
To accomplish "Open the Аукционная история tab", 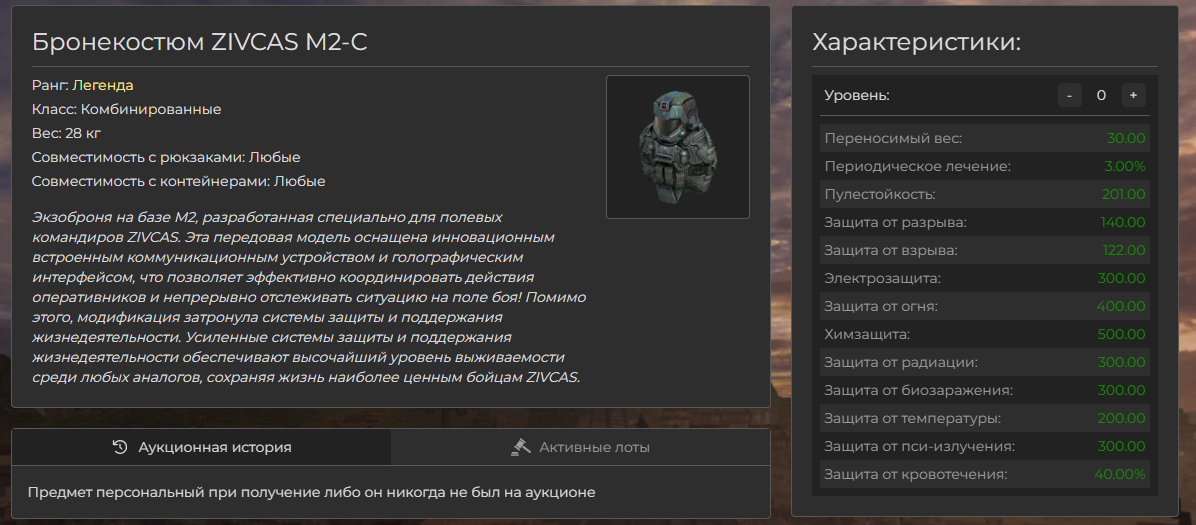I will [201, 447].
